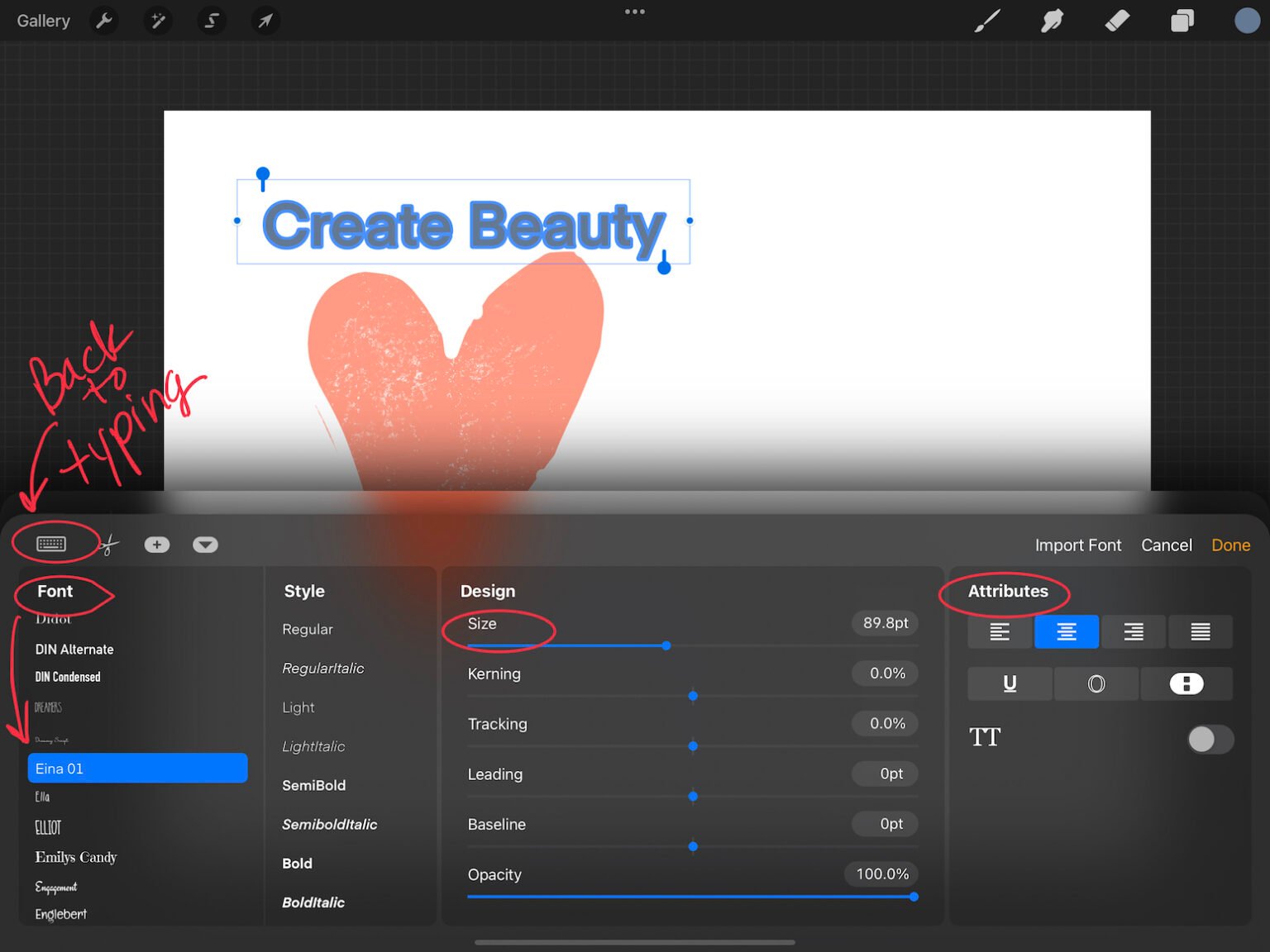
Task: Apply the Bold style
Action: click(297, 864)
